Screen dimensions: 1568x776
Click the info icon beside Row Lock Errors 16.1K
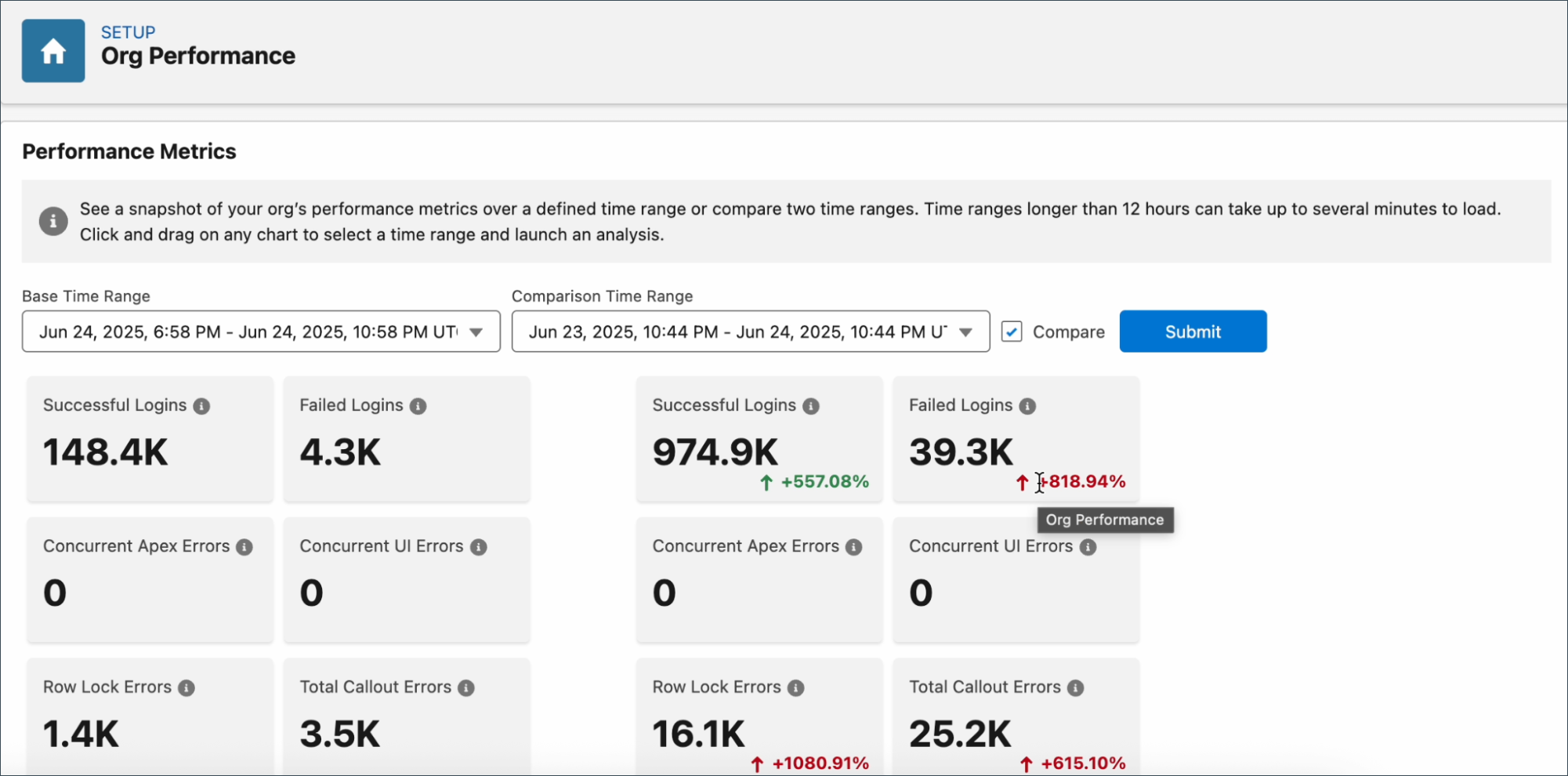click(795, 687)
